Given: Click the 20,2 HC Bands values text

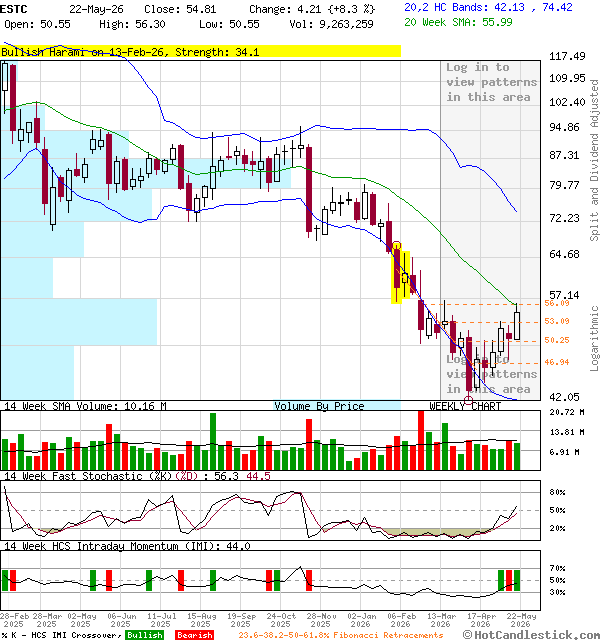Looking at the screenshot, I should coord(488,7).
